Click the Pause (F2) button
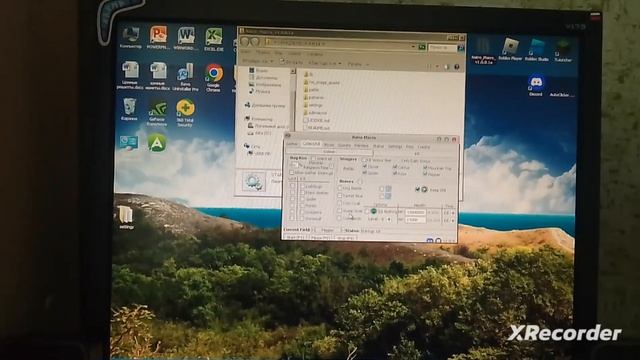This screenshot has width=640, height=360. 320,238
